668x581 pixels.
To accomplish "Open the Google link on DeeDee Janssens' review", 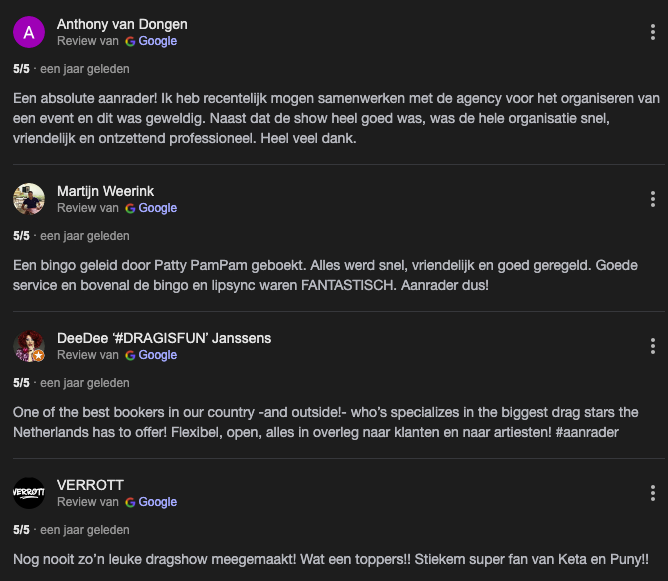I will coord(158,355).
